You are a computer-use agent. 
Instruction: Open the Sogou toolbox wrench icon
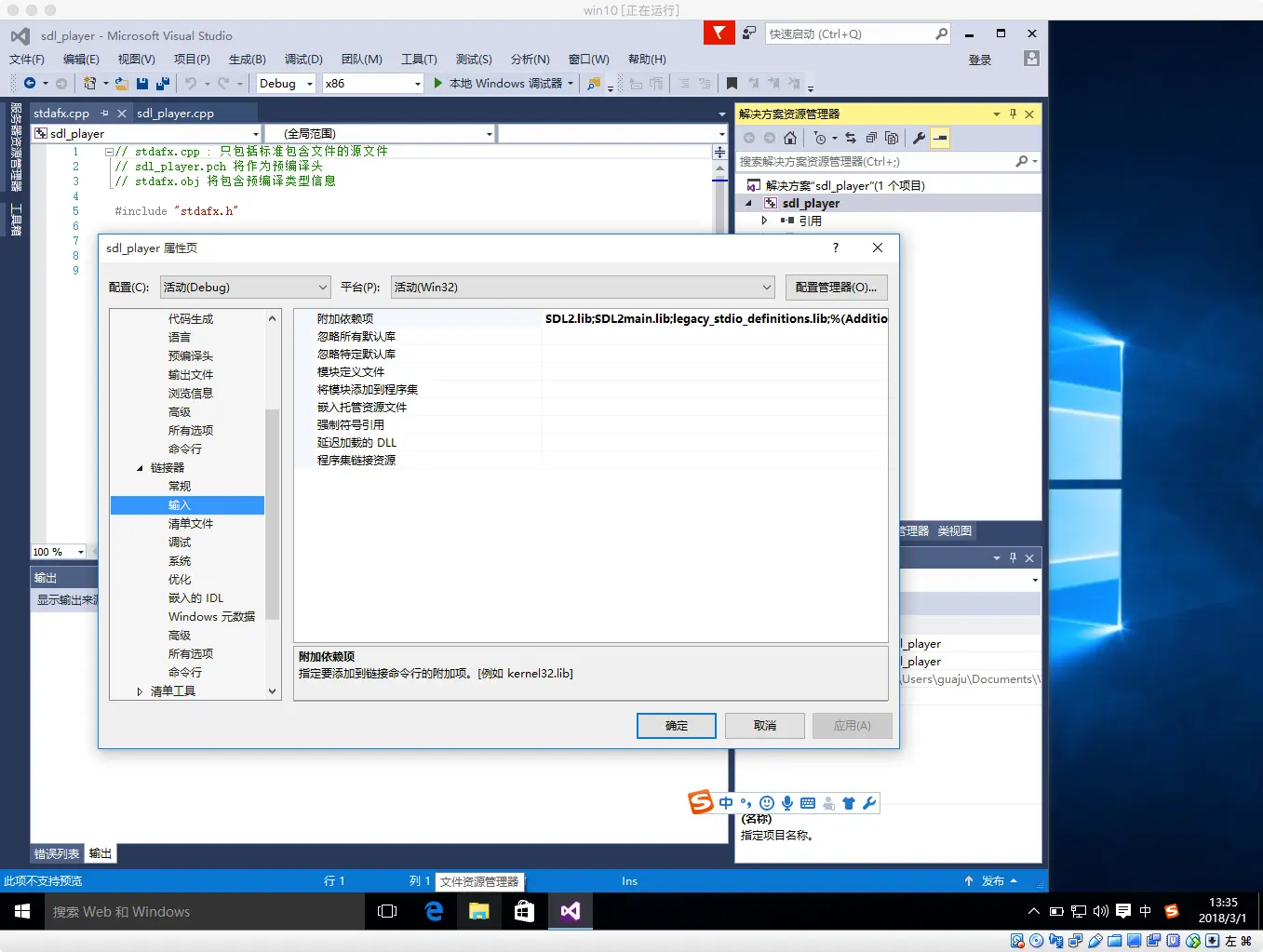(869, 803)
